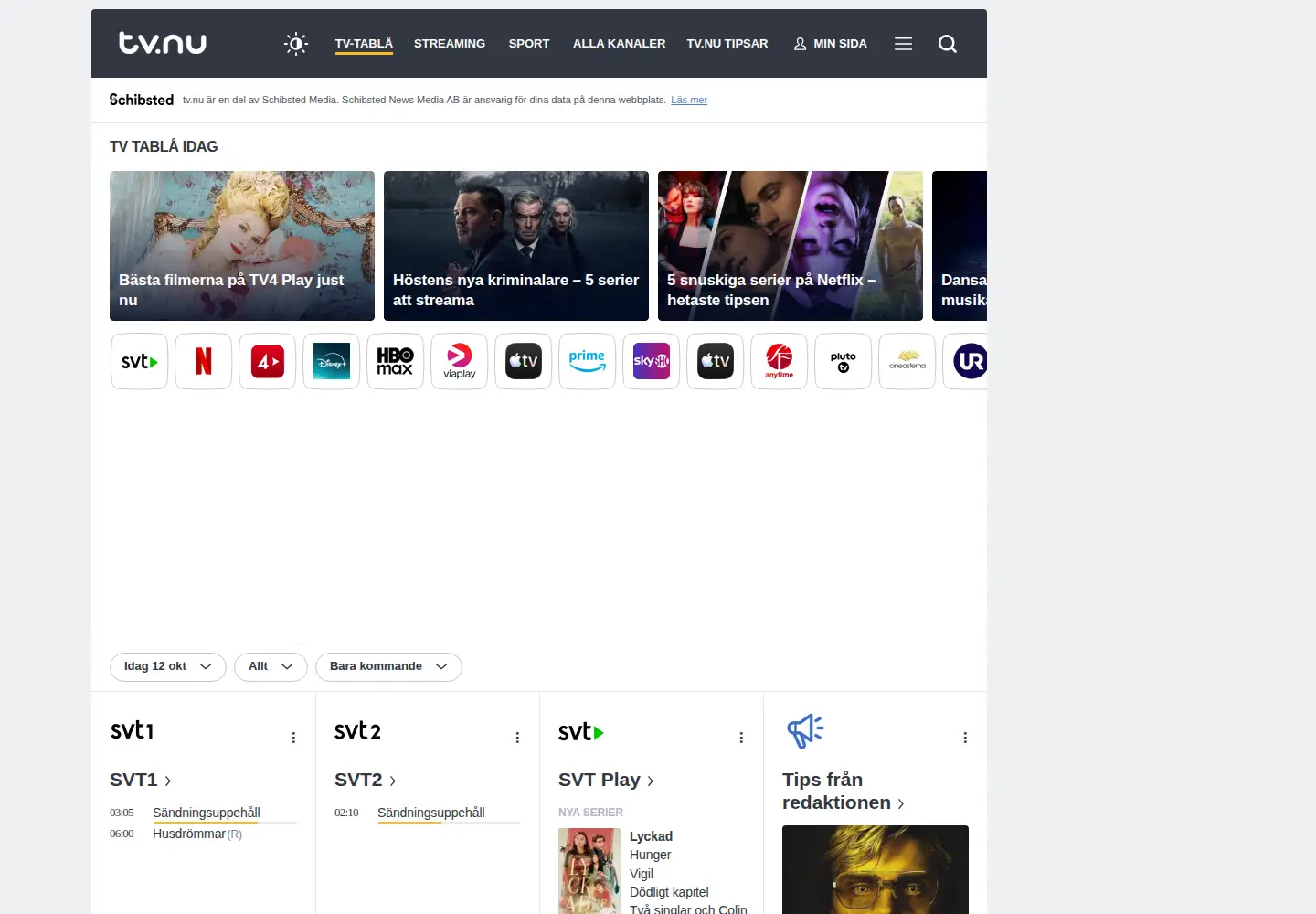Open the TV.NU TIPSAR nav item
This screenshot has height=914, width=1316.
coord(727,44)
